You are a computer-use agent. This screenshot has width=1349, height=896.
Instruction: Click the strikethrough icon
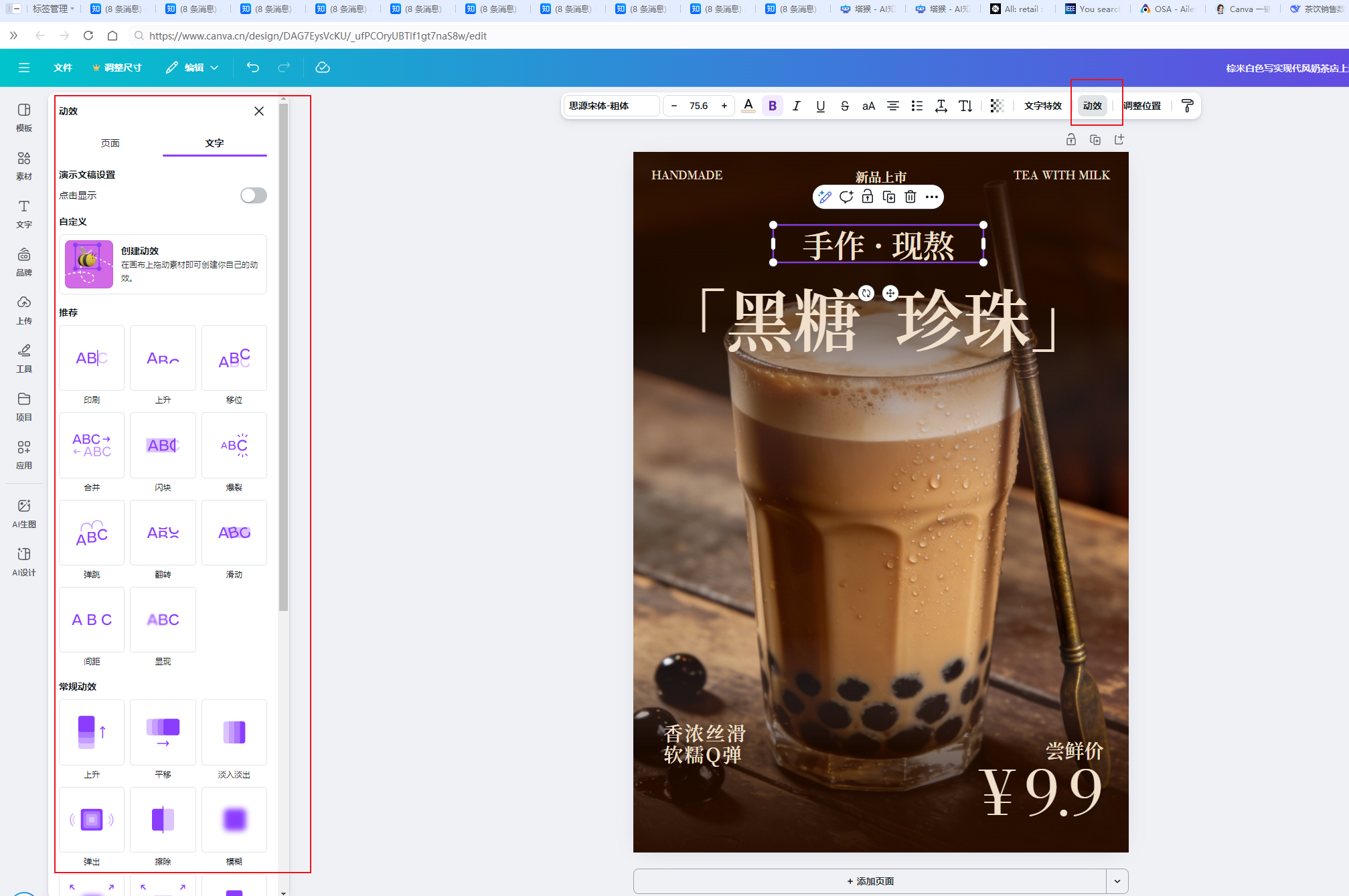tap(845, 106)
